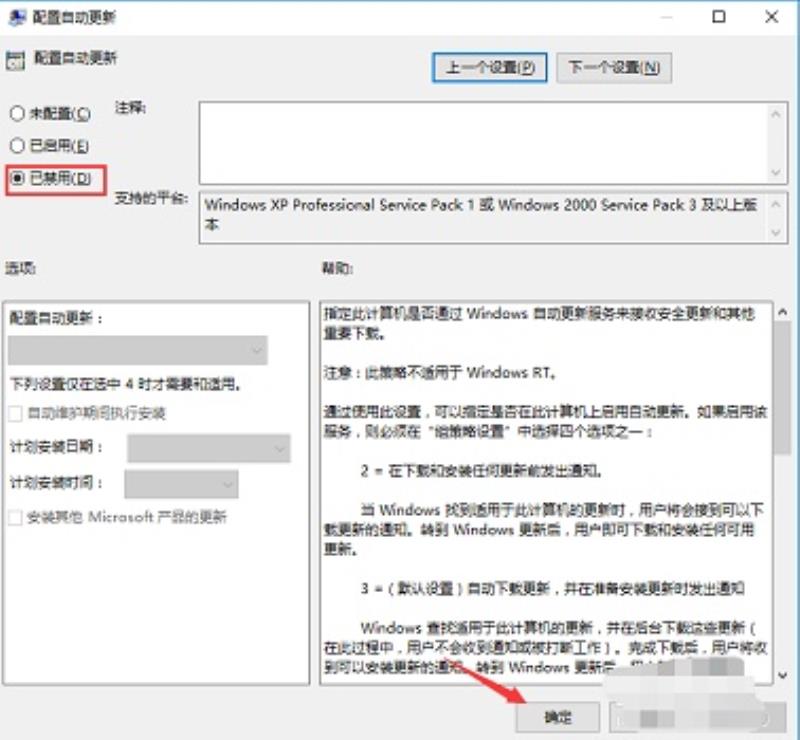Select the 已禁用(D) radio button
This screenshot has height=740, width=800.
17,178
